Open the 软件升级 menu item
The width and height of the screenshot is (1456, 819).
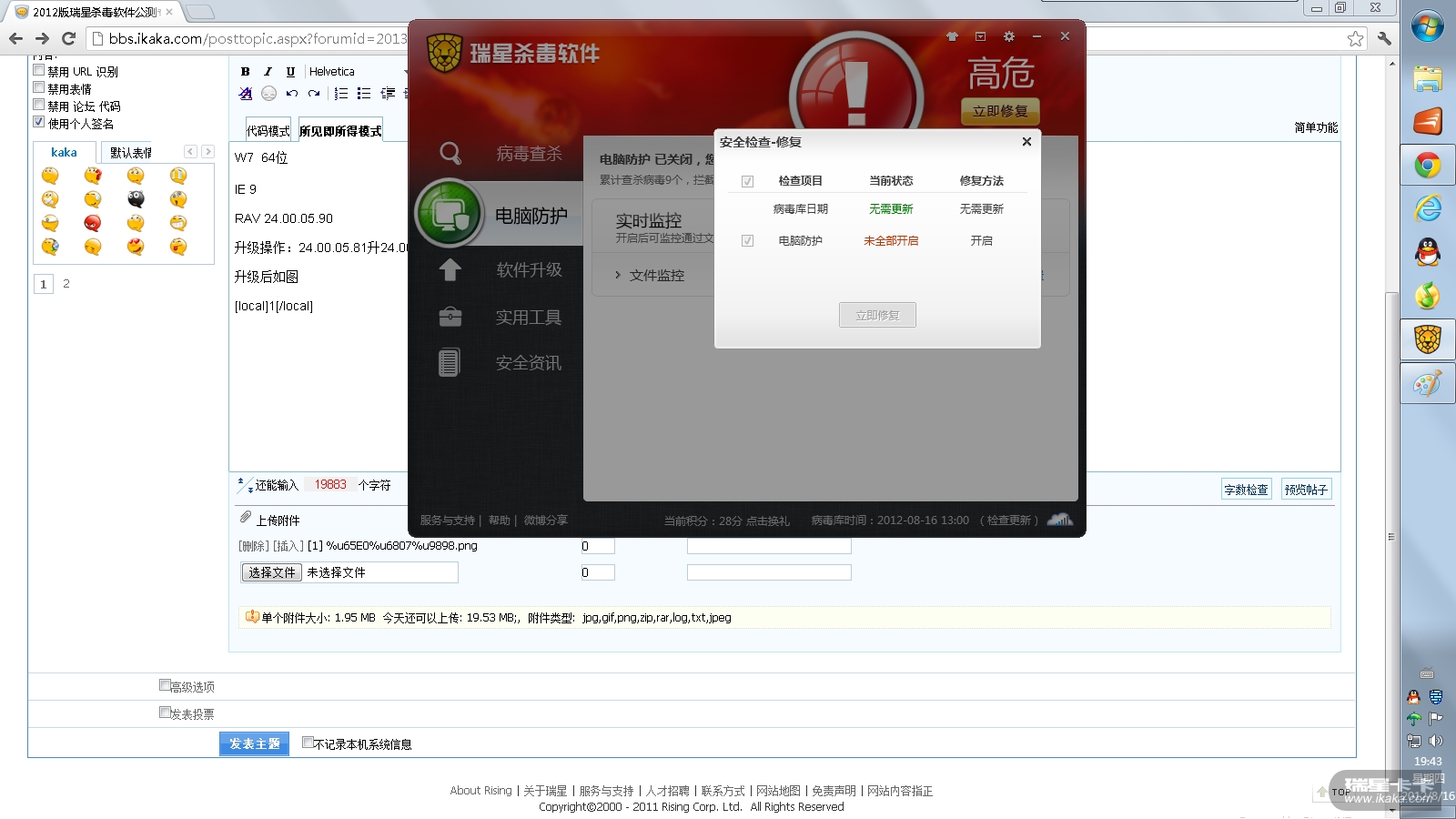click(x=529, y=269)
